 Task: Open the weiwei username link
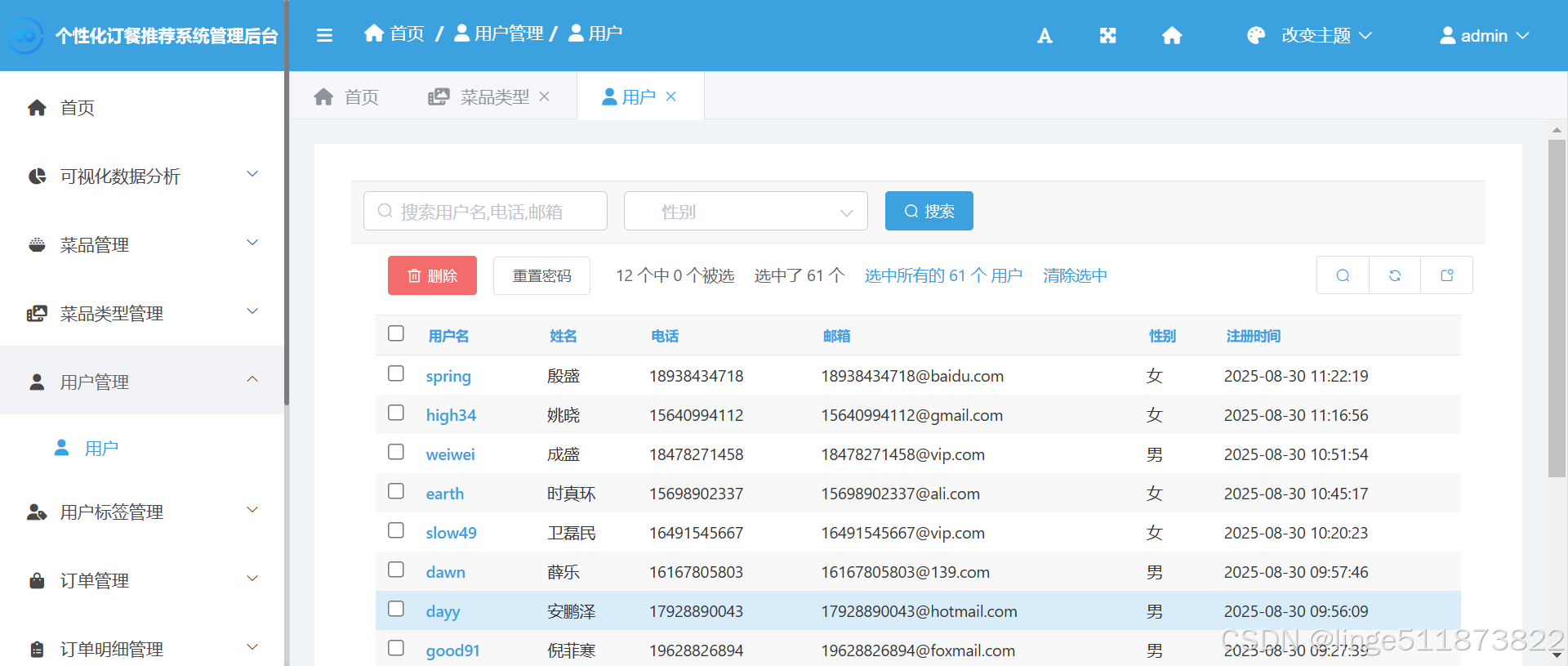(x=450, y=454)
